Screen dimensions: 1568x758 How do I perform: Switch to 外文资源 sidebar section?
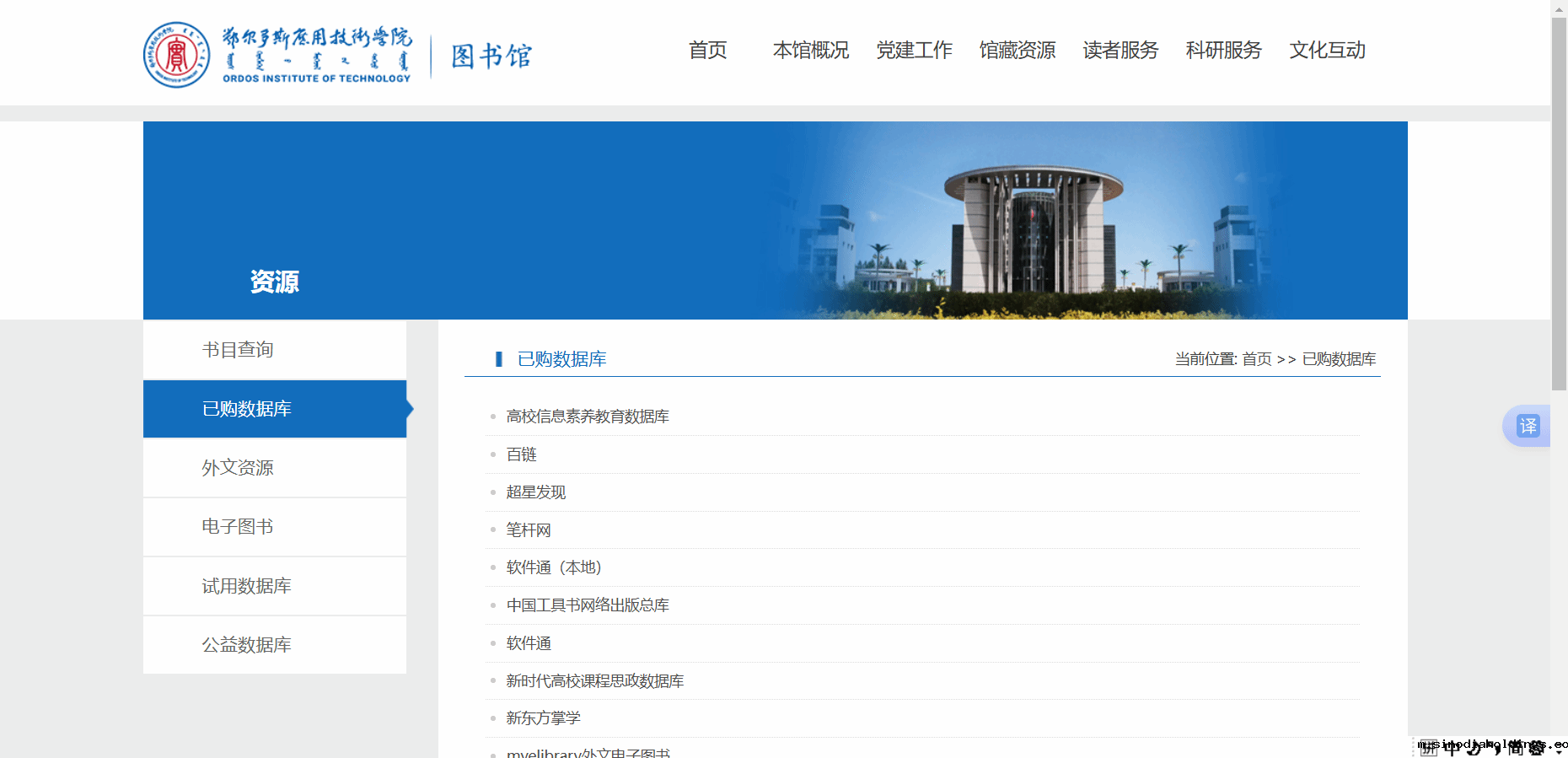(x=238, y=468)
